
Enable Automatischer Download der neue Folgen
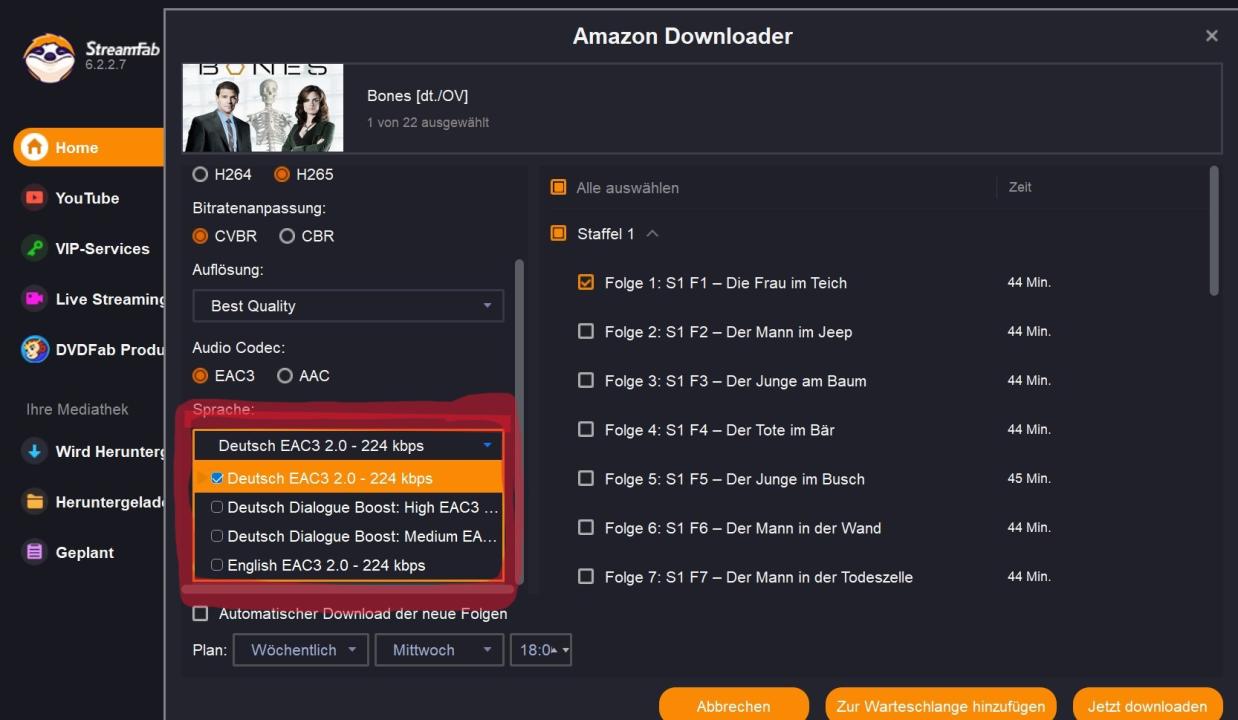coord(201,613)
